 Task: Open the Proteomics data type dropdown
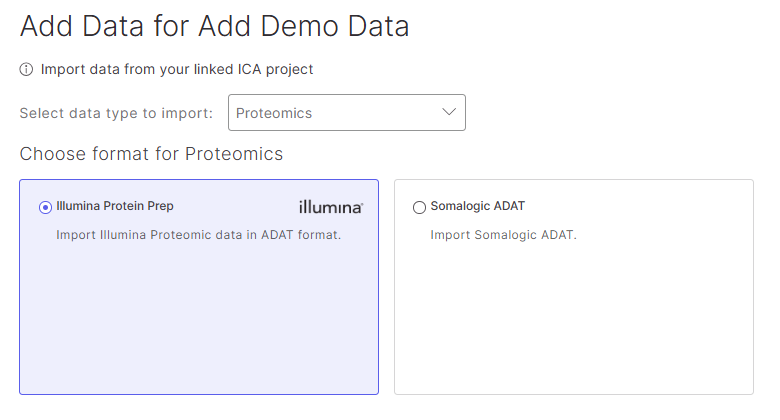tap(347, 112)
